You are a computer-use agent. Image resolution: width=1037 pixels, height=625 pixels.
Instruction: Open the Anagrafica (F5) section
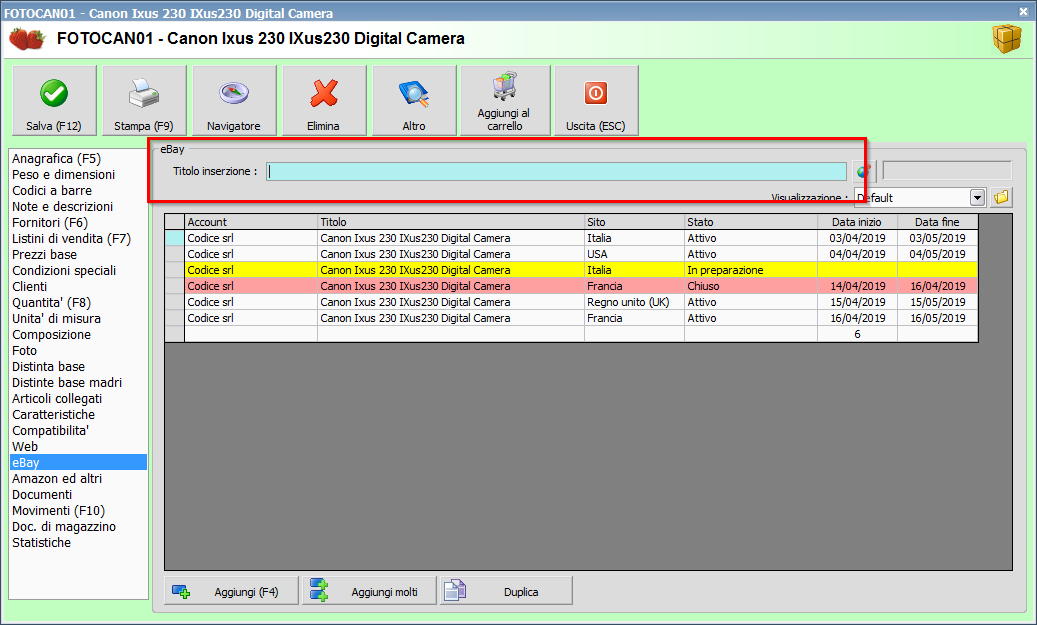click(x=56, y=158)
